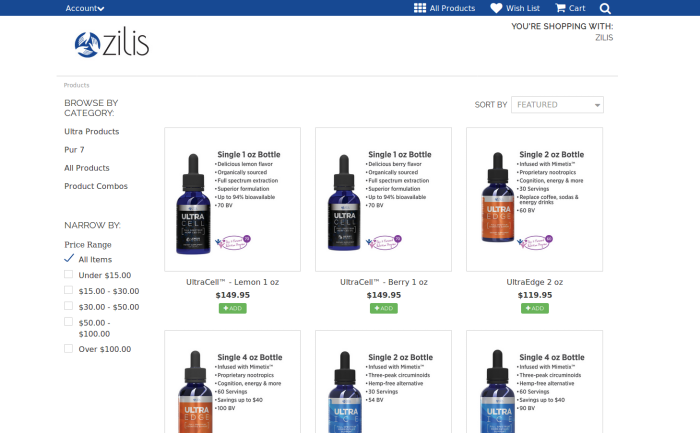The width and height of the screenshot is (700, 433).
Task: Expand the Account dropdown
Action: 85,8
